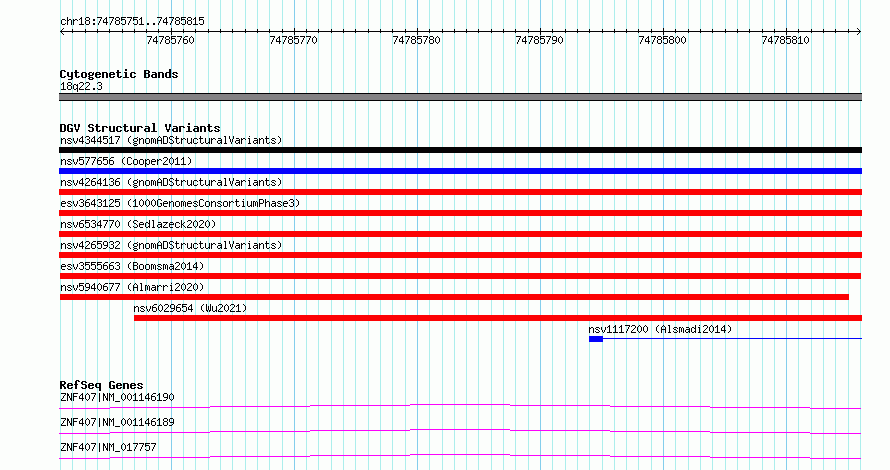This screenshot has height=470, width=890.
Task: Select the esv3643125 1000Genomes label
Action: [x=180, y=203]
